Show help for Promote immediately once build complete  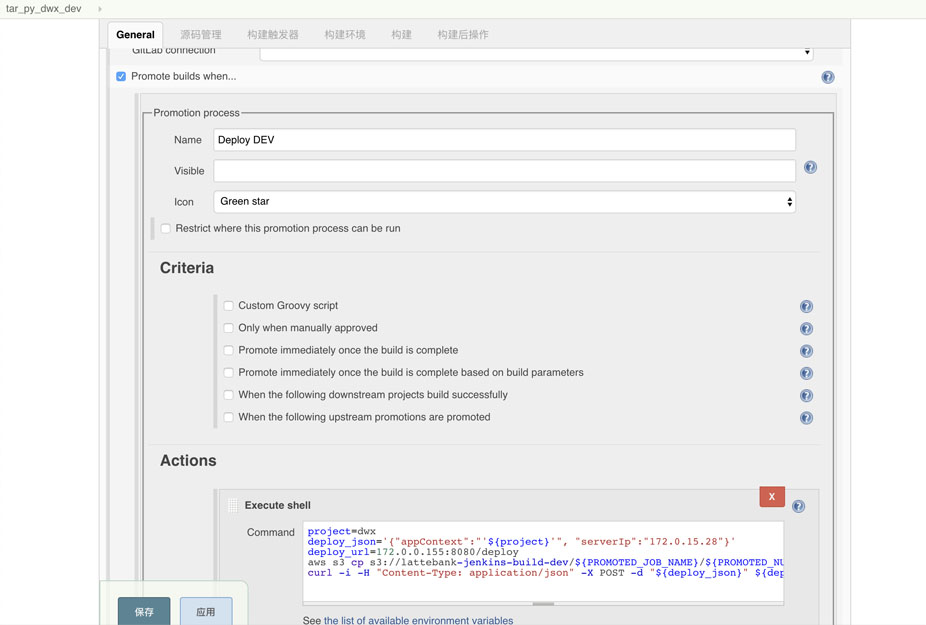click(x=806, y=351)
